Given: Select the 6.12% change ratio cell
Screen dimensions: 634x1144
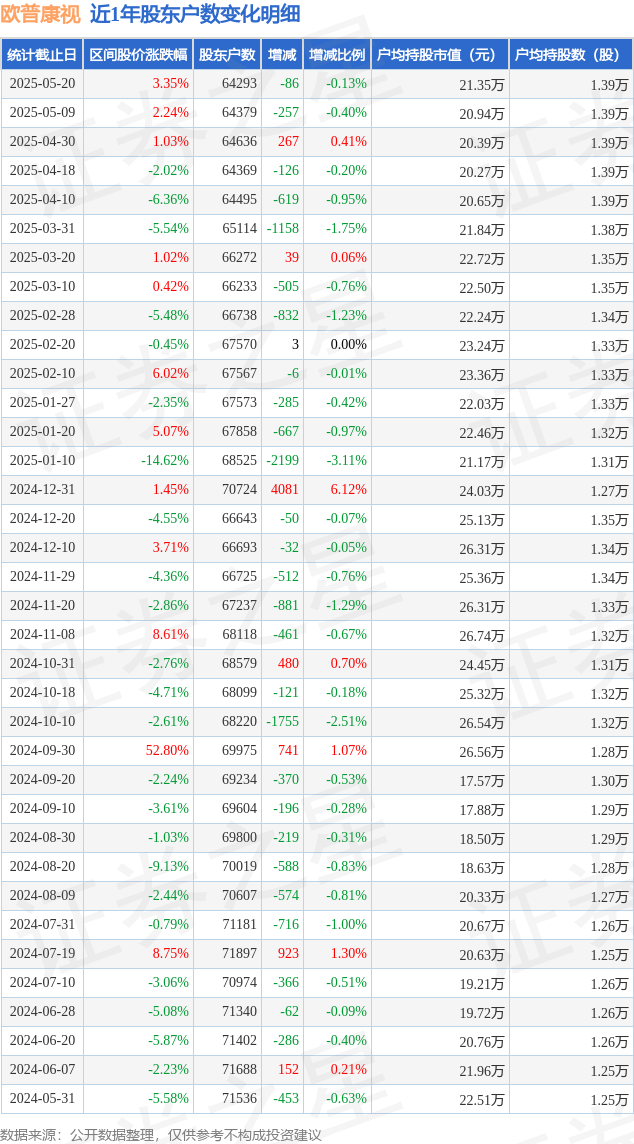Looking at the screenshot, I should [348, 490].
